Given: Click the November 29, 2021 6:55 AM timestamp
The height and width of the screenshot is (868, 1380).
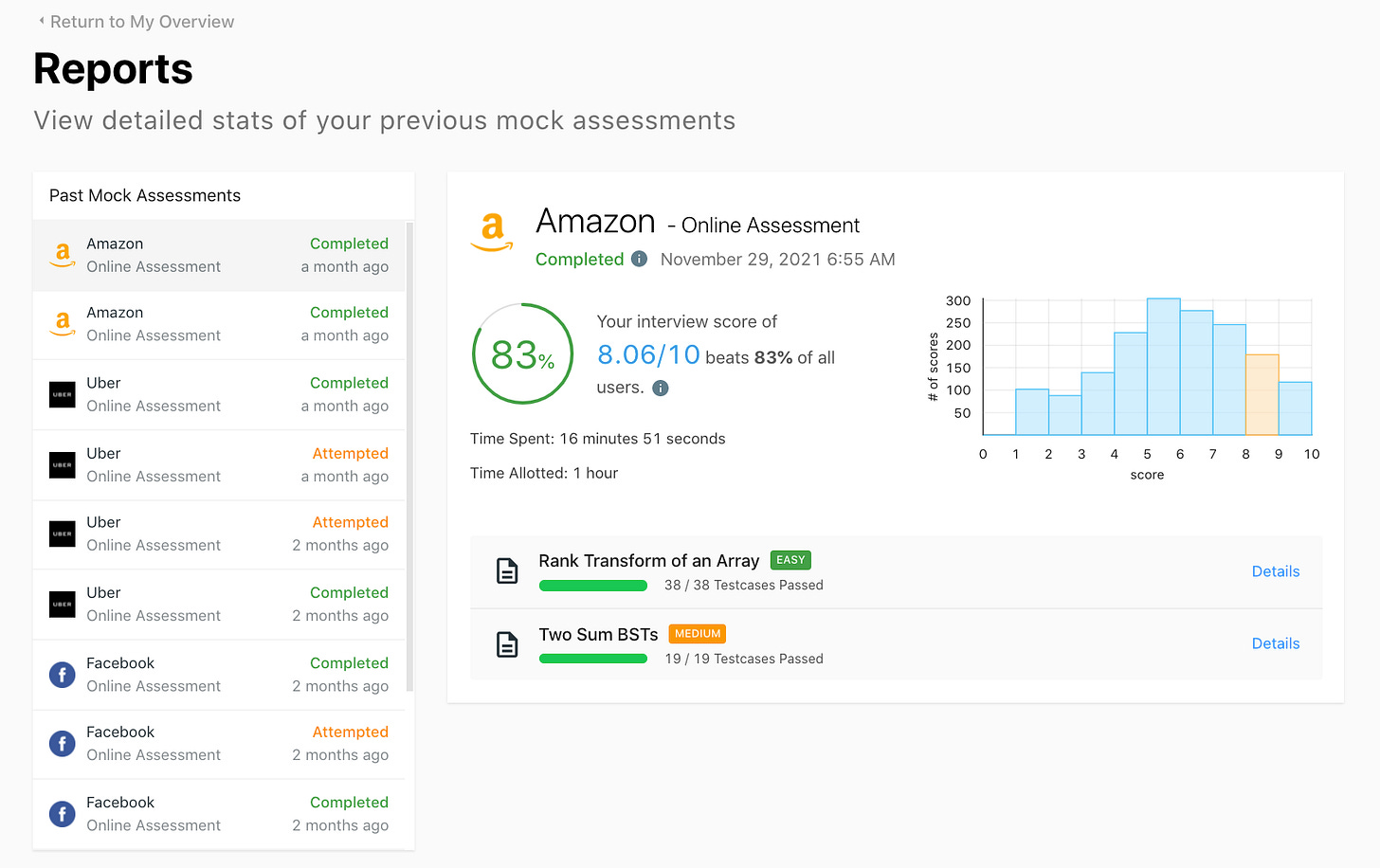Looking at the screenshot, I should (x=777, y=260).
